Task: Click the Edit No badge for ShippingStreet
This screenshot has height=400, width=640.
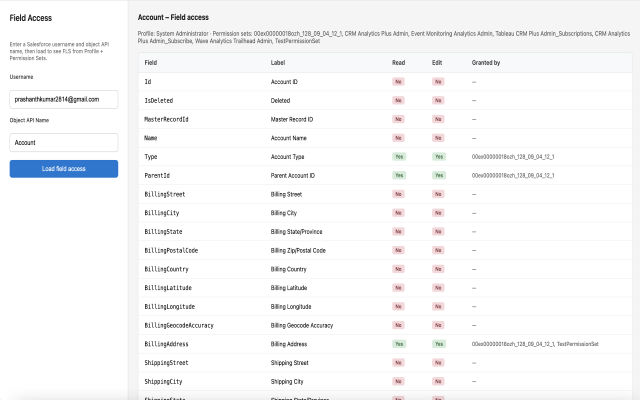Action: [x=438, y=363]
